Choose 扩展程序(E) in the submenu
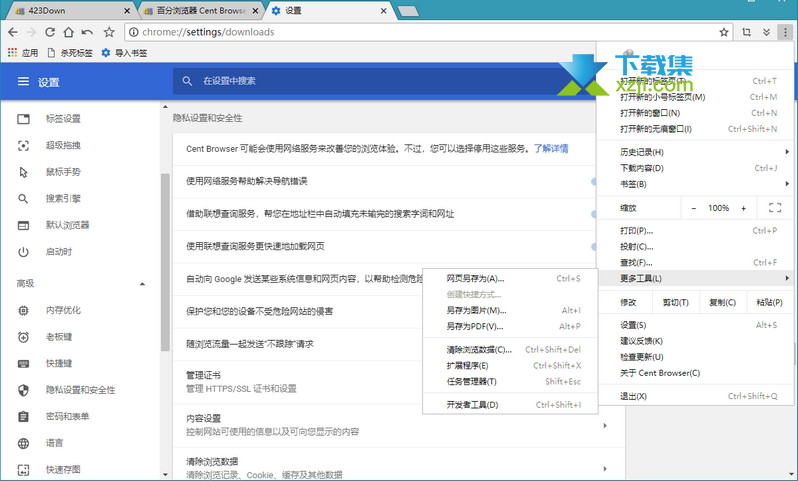The width and height of the screenshot is (798, 481). coord(510,365)
